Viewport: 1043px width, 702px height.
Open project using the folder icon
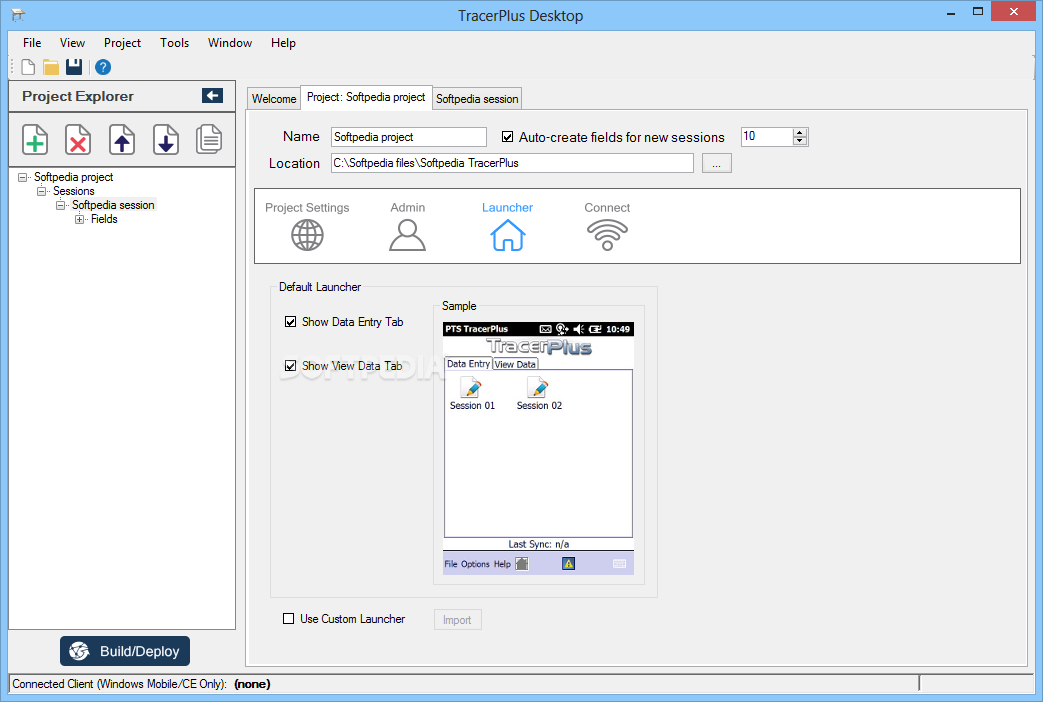(x=51, y=67)
